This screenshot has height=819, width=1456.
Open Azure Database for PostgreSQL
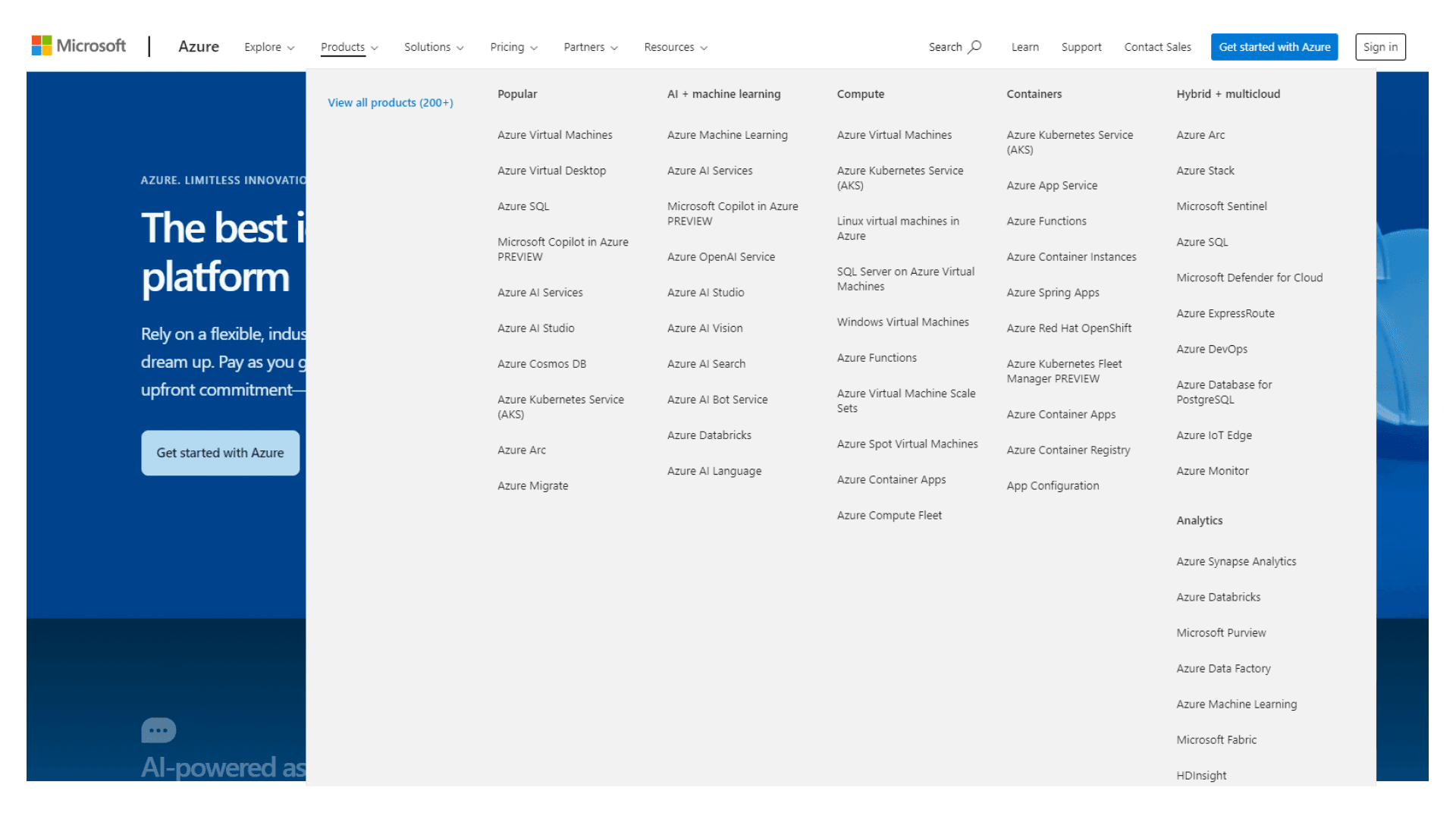pos(1224,392)
